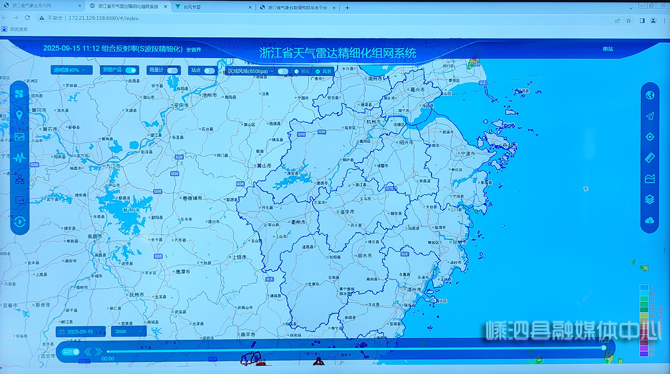Toggle the 预警产品 switch
The width and height of the screenshot is (670, 374).
point(131,70)
